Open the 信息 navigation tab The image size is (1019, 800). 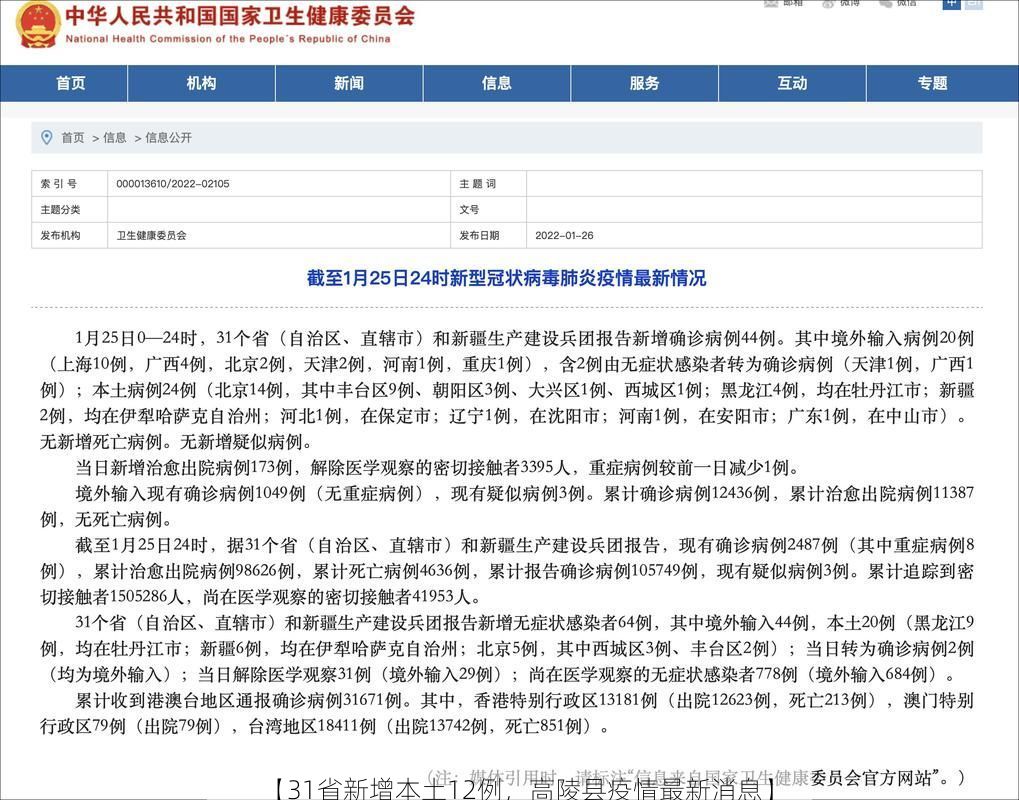(x=495, y=84)
